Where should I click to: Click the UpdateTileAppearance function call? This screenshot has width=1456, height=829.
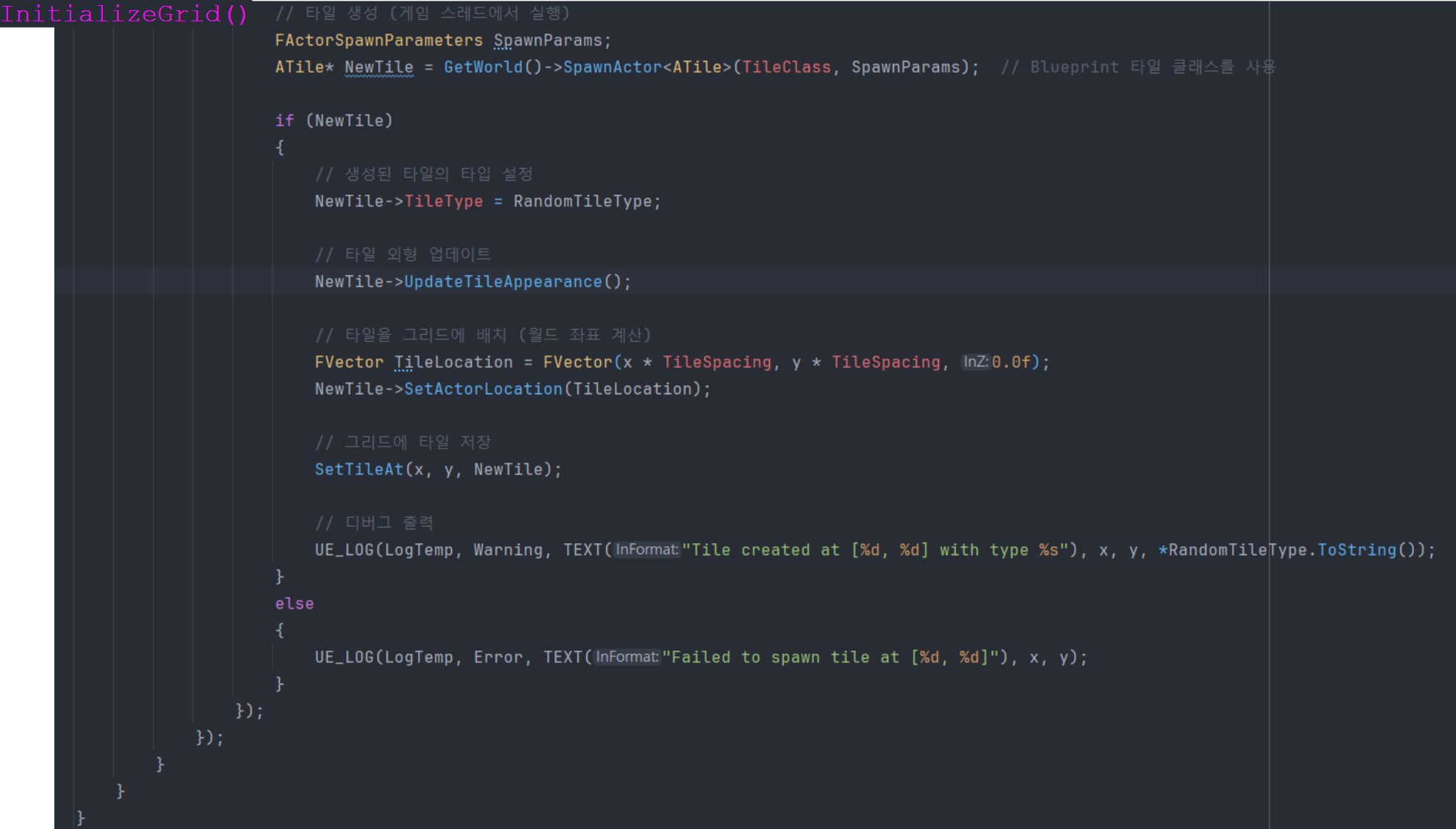(x=502, y=282)
